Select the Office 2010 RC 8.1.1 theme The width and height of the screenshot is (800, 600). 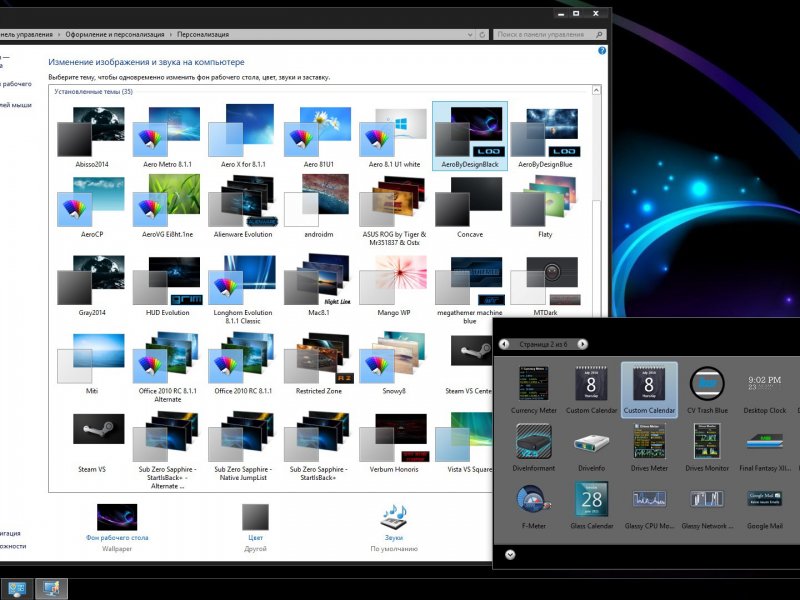click(x=243, y=363)
